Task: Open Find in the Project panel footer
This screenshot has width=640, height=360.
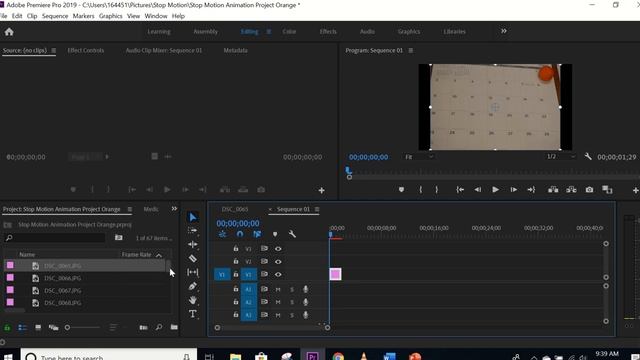Action: [x=159, y=327]
